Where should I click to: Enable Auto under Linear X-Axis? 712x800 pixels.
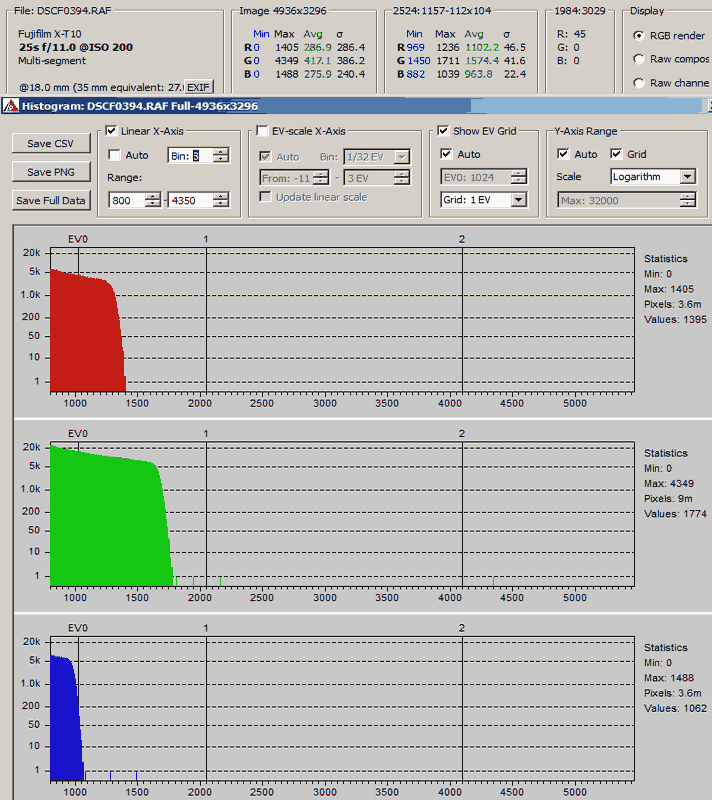tap(115, 155)
